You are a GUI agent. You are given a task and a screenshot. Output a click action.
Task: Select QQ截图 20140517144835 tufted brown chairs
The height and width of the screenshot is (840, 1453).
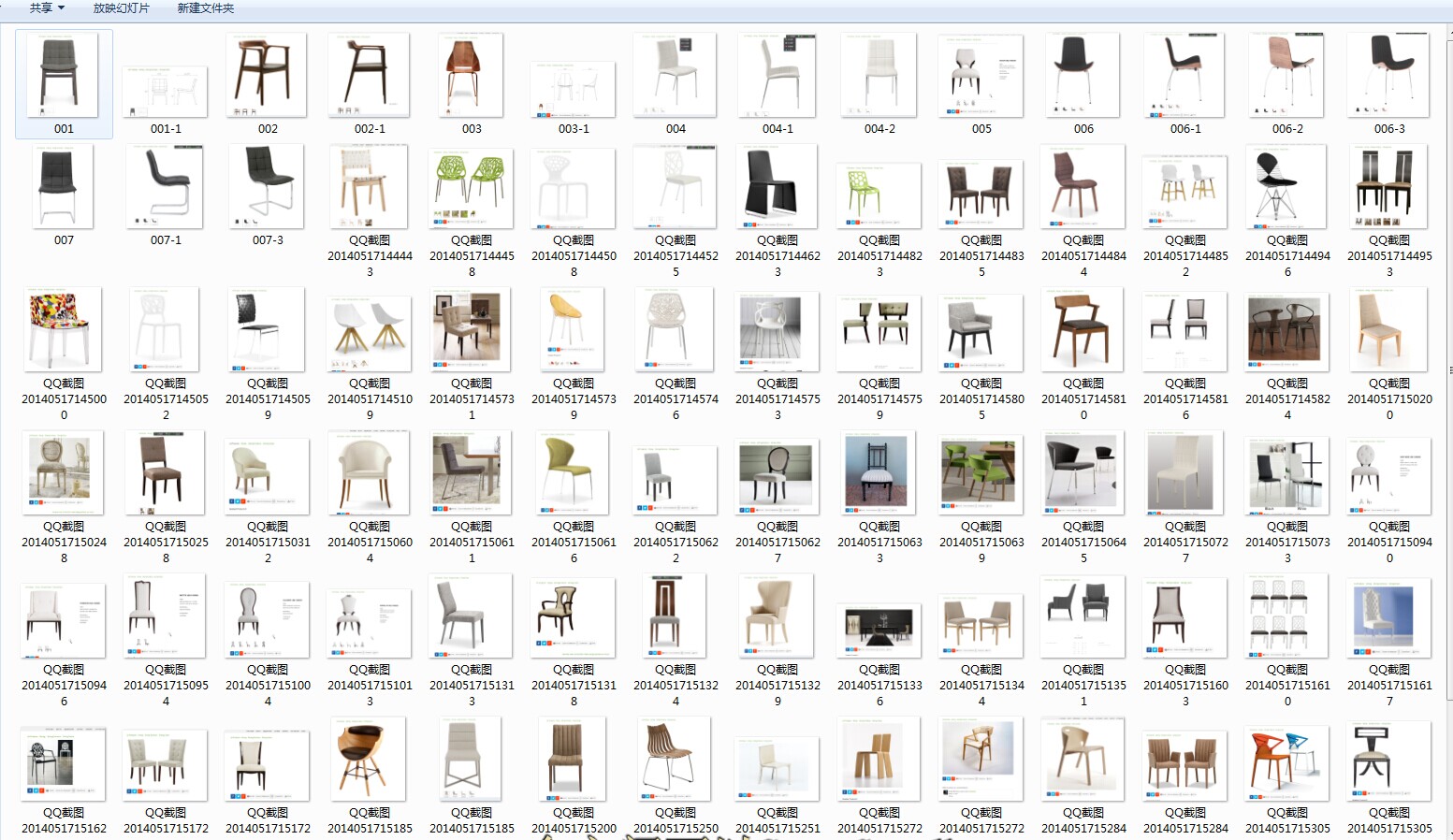[981, 195]
